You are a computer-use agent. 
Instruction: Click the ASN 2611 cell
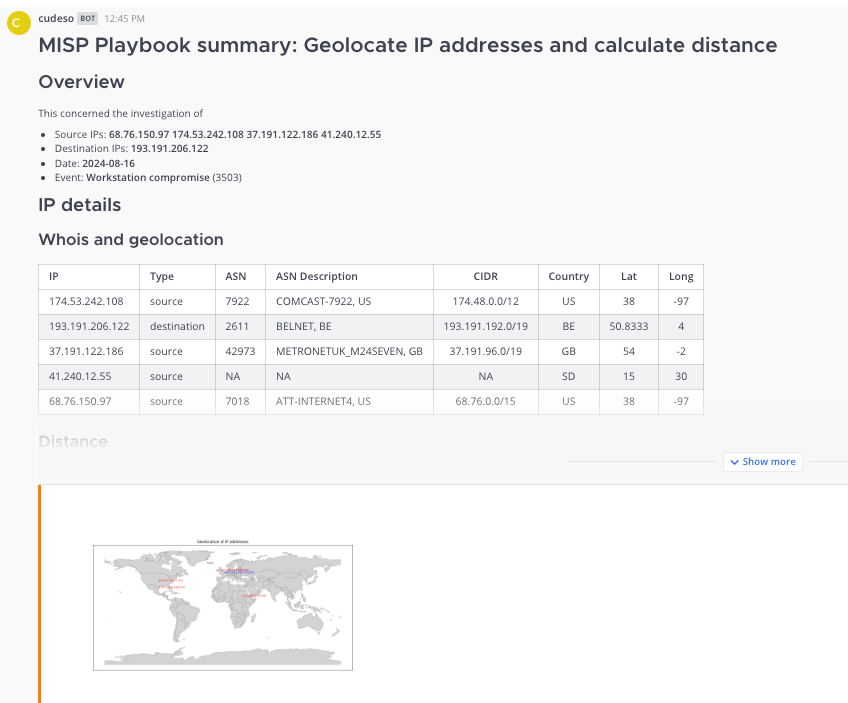point(240,327)
